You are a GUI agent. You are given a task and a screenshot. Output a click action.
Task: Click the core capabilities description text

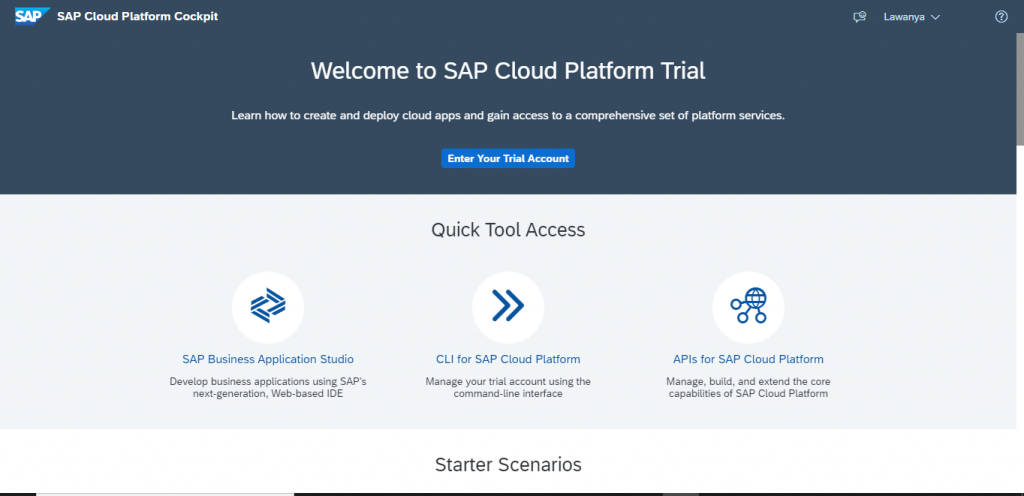point(748,388)
